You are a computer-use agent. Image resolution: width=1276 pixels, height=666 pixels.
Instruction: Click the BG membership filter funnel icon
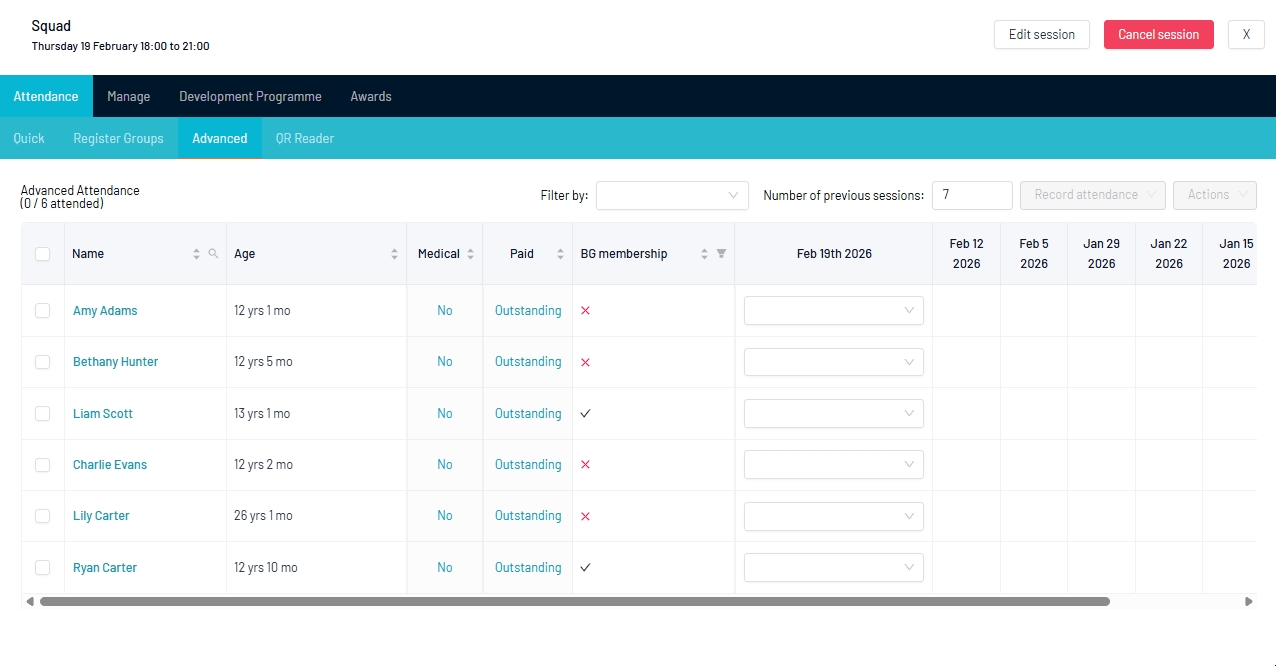pos(721,254)
